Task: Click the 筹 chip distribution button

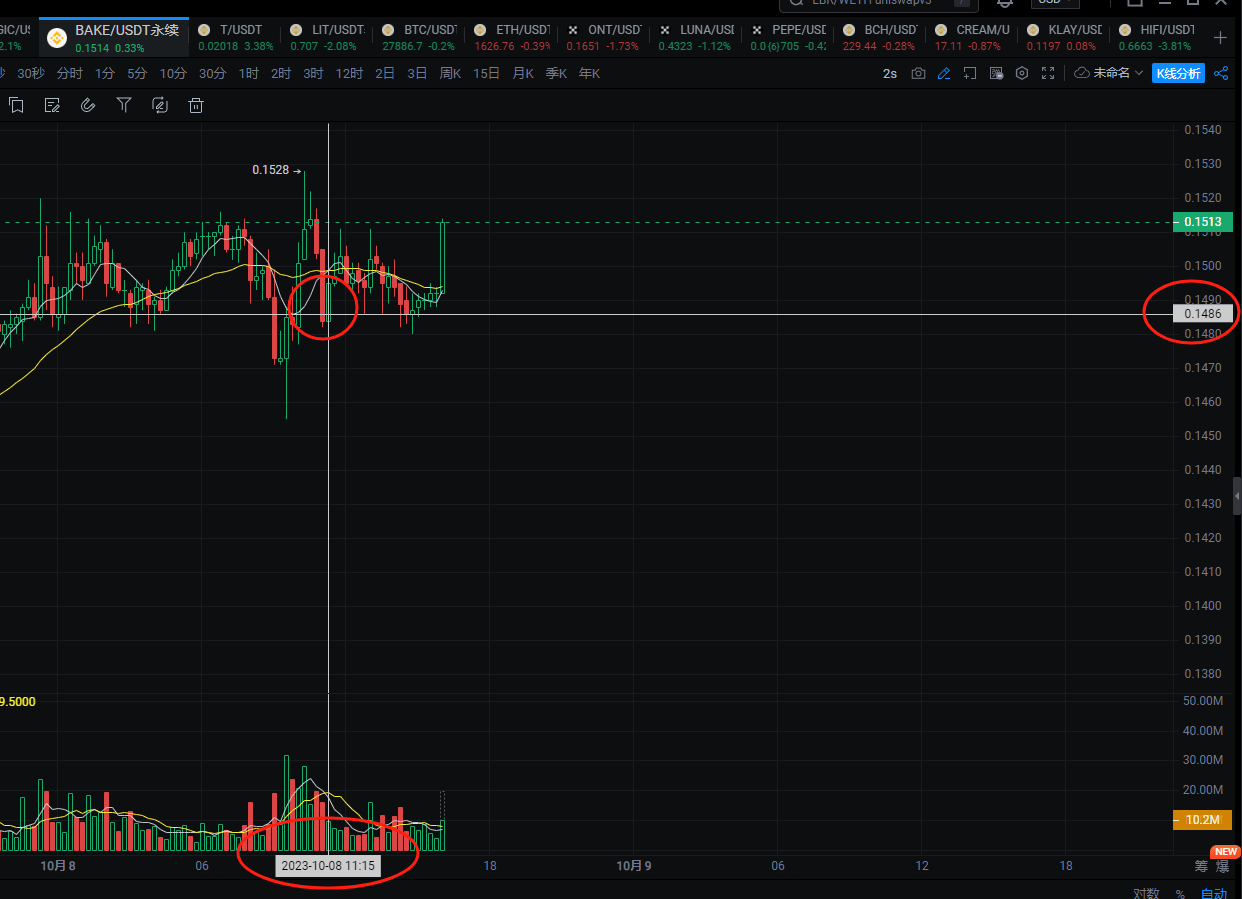Action: pos(1201,866)
